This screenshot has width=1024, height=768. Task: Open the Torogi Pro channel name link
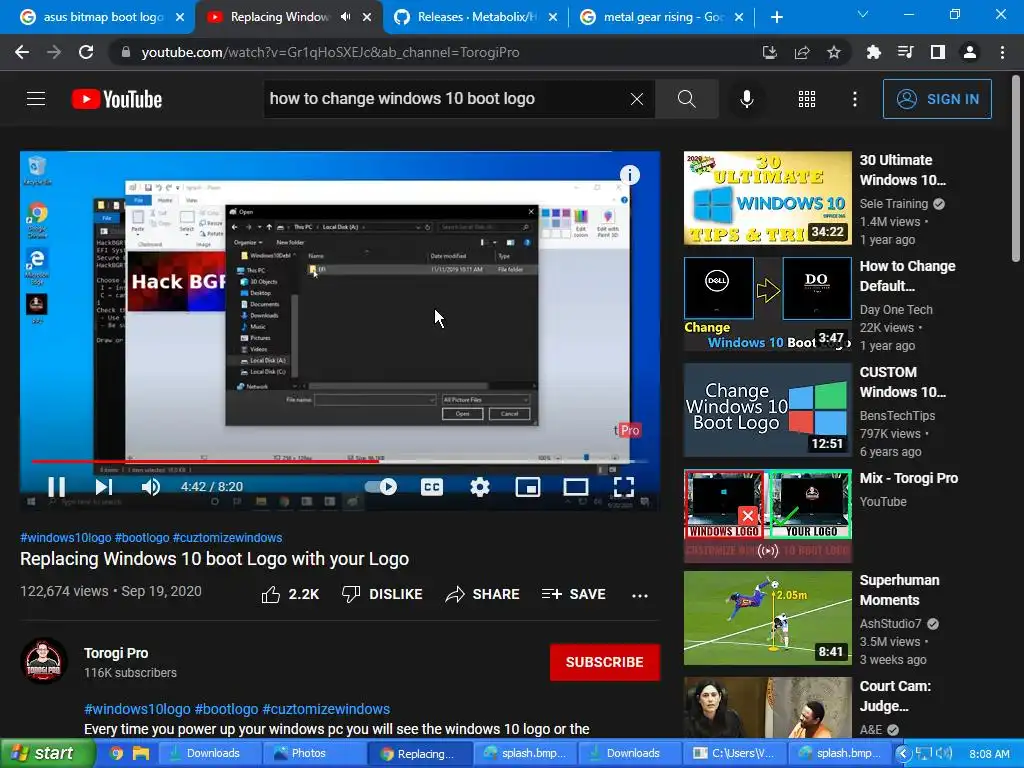point(116,653)
